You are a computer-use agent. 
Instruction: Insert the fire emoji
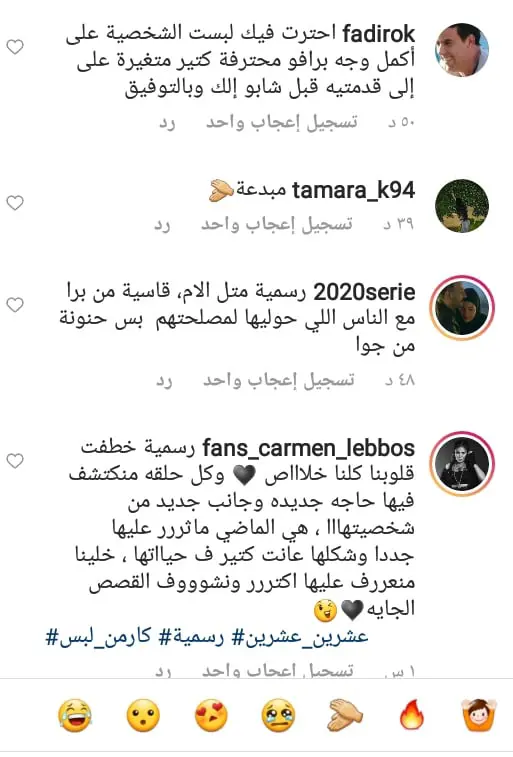412,715
